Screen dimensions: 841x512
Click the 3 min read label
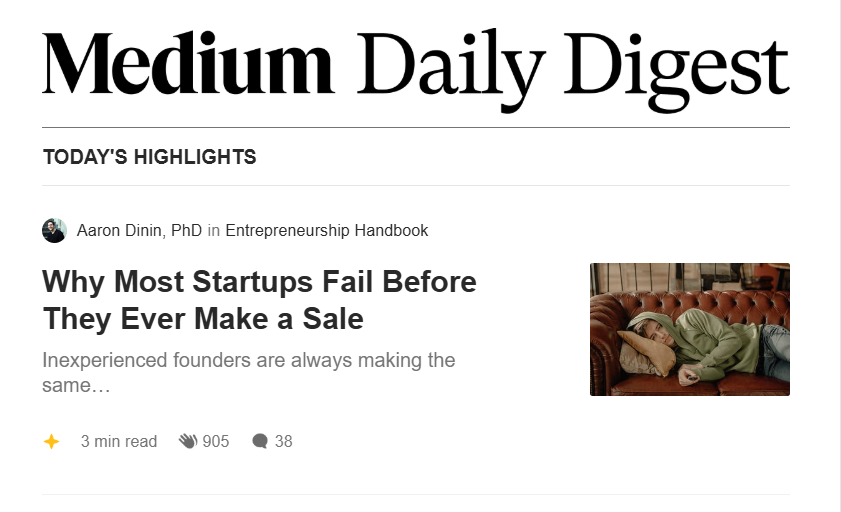(x=119, y=441)
